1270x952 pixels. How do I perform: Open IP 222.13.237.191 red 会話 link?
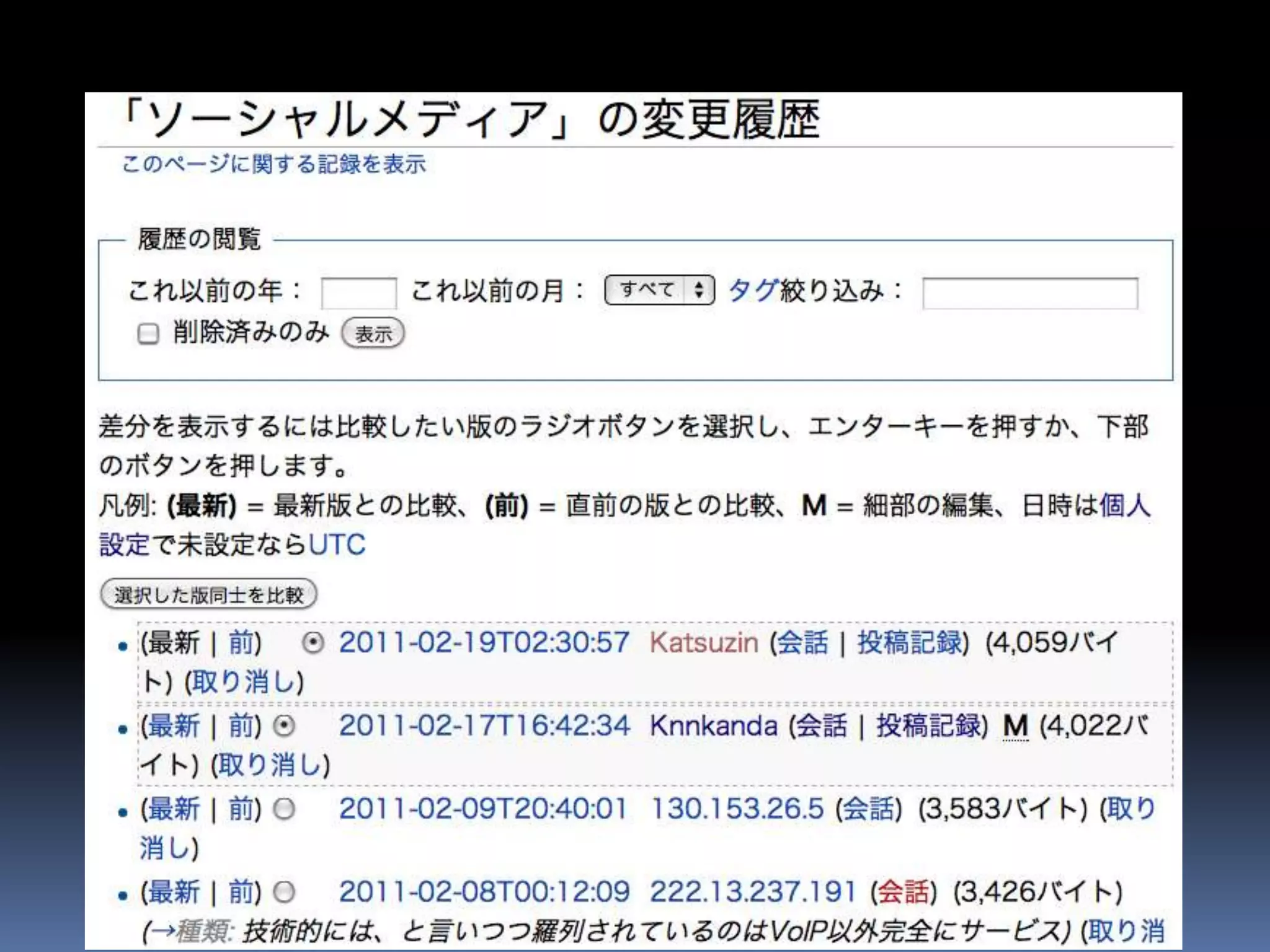pos(904,892)
